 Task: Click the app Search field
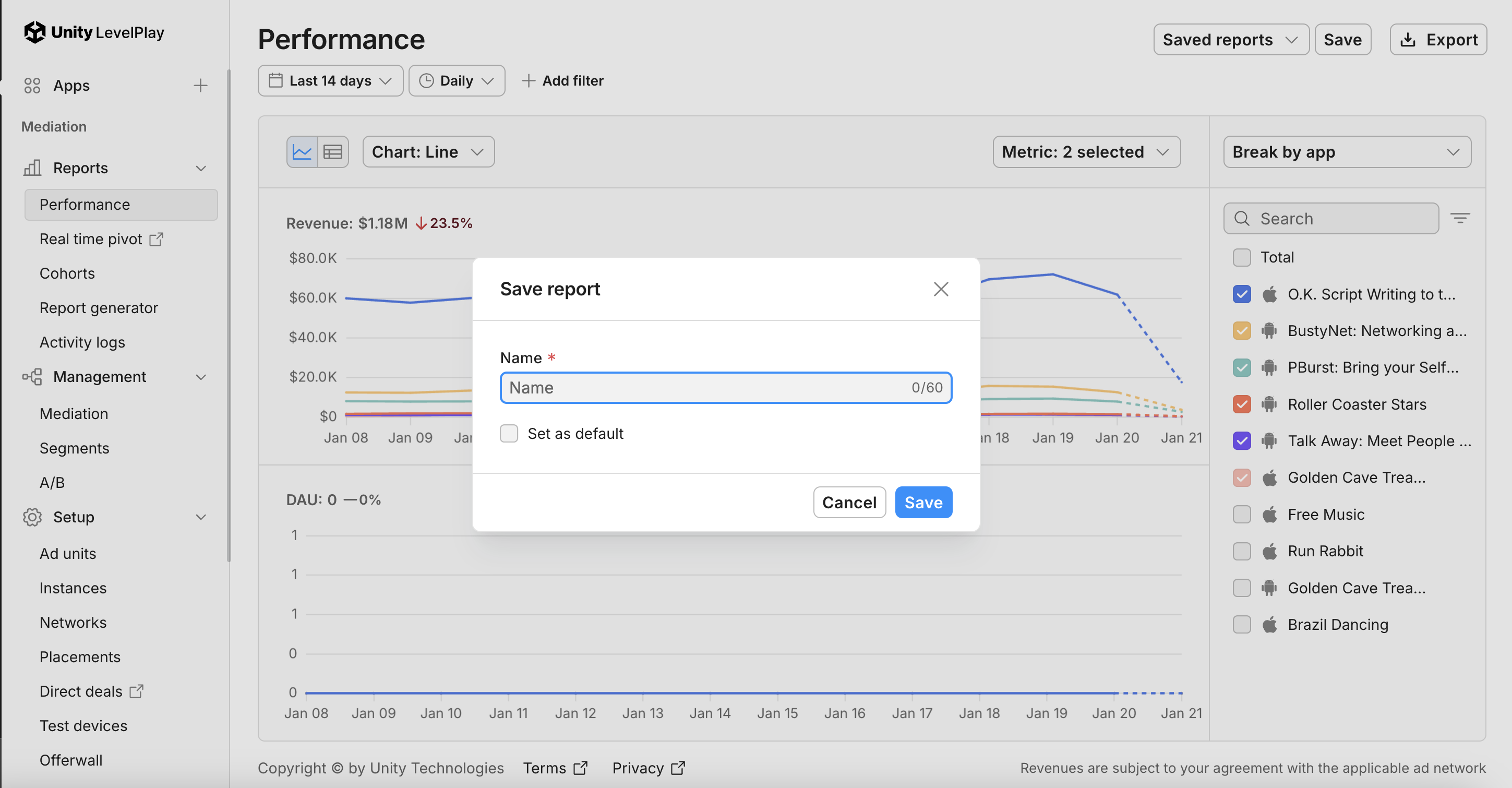click(x=1330, y=219)
